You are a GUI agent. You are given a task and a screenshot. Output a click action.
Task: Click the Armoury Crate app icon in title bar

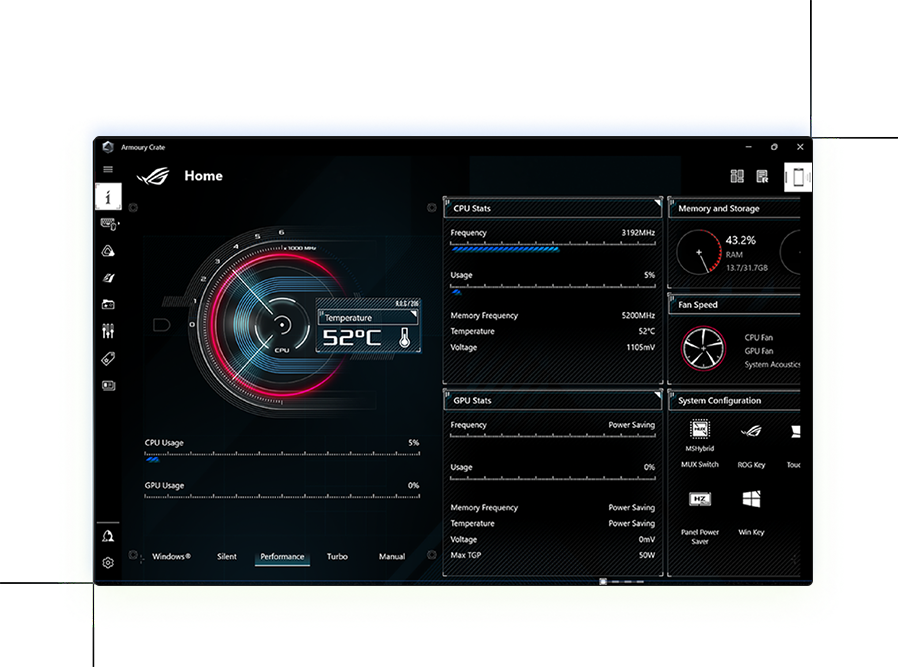pyautogui.click(x=108, y=147)
